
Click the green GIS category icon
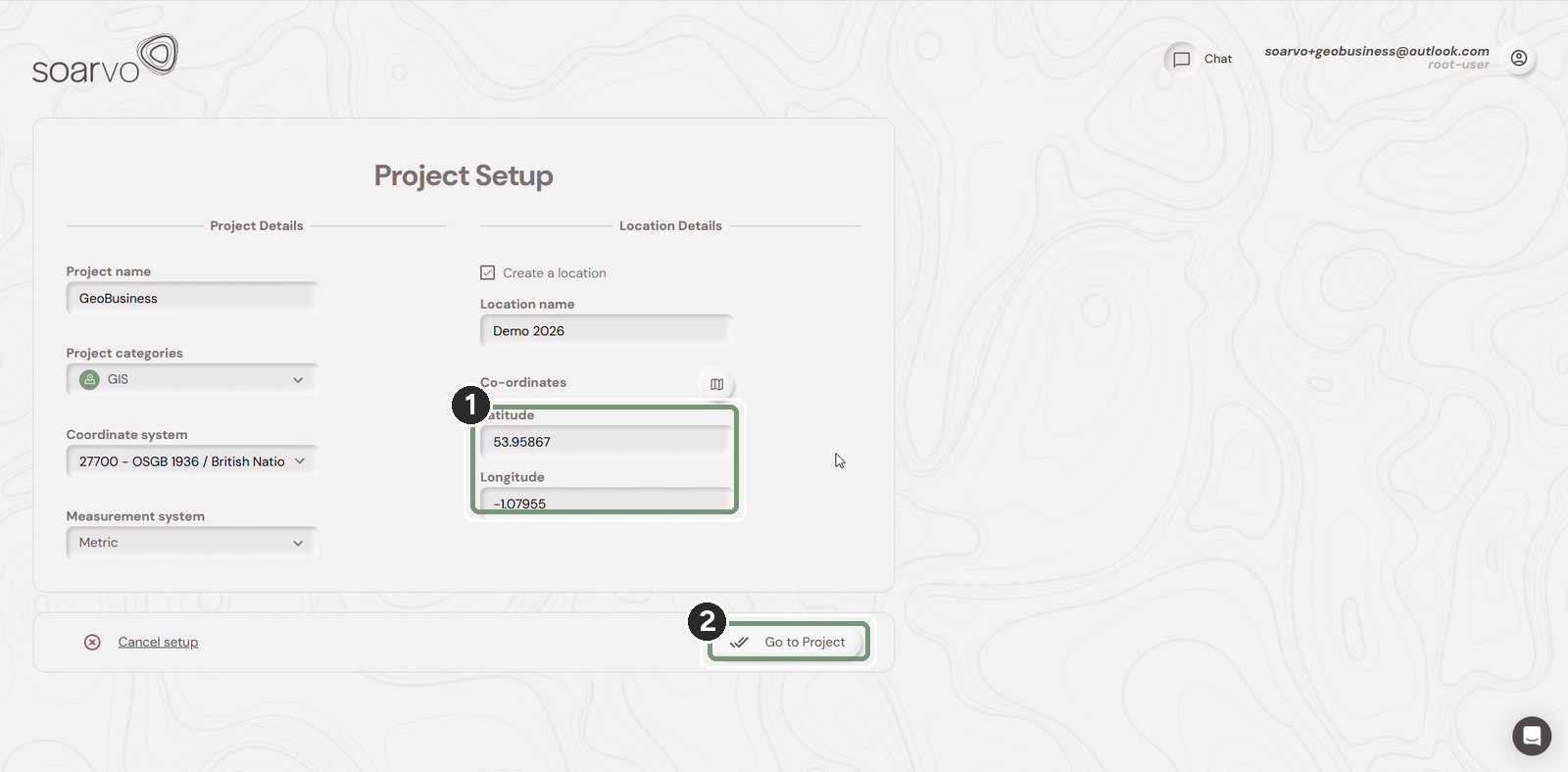point(89,379)
